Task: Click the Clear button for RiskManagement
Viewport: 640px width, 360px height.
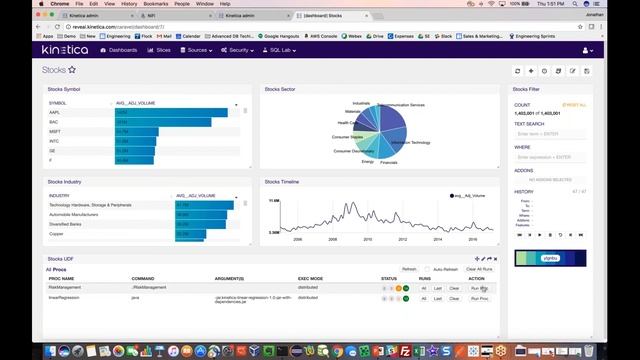Action: click(x=454, y=288)
